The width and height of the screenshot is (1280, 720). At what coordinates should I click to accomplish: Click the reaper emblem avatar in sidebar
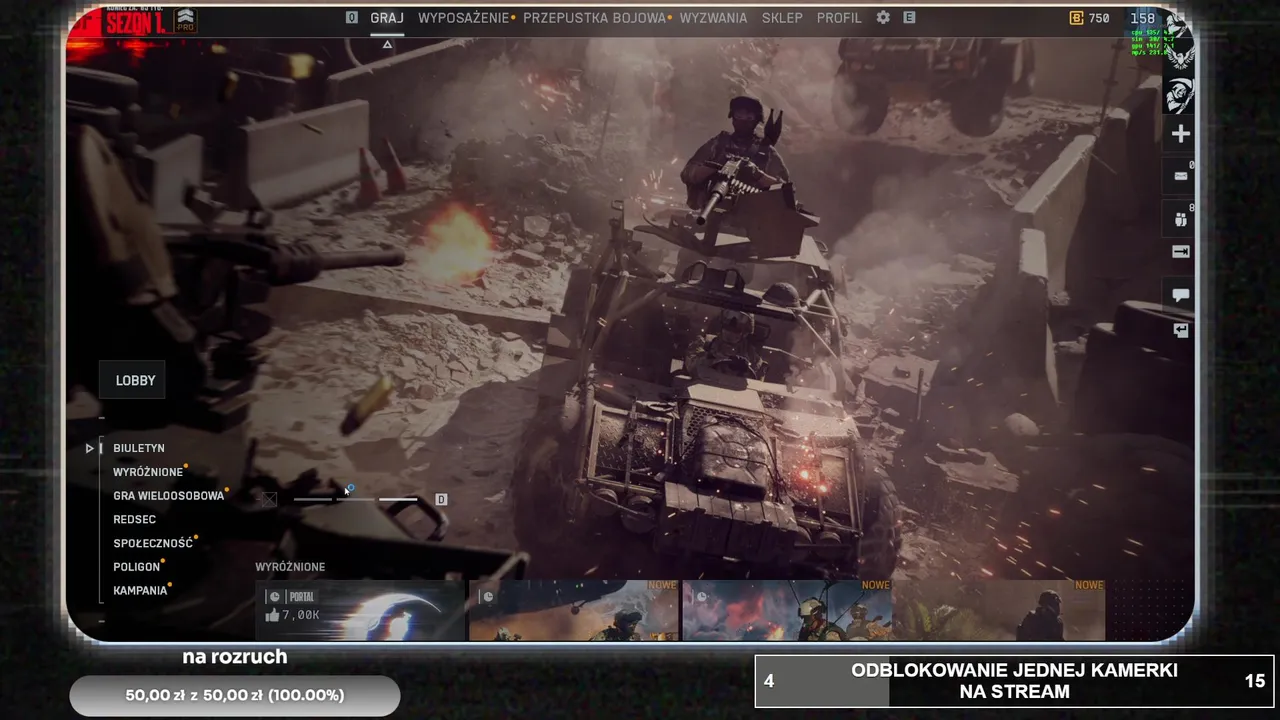coord(1180,95)
